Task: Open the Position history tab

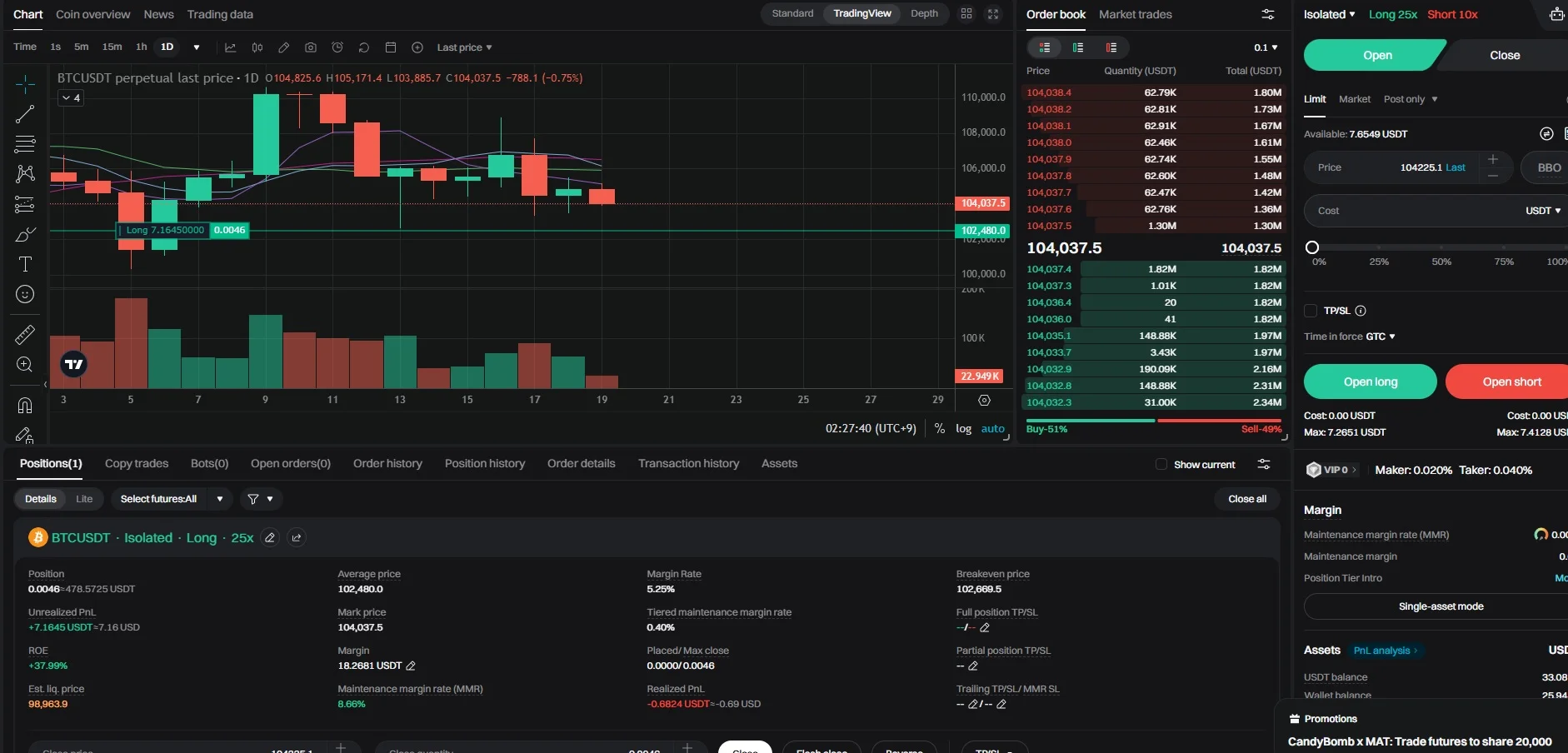Action: click(485, 463)
